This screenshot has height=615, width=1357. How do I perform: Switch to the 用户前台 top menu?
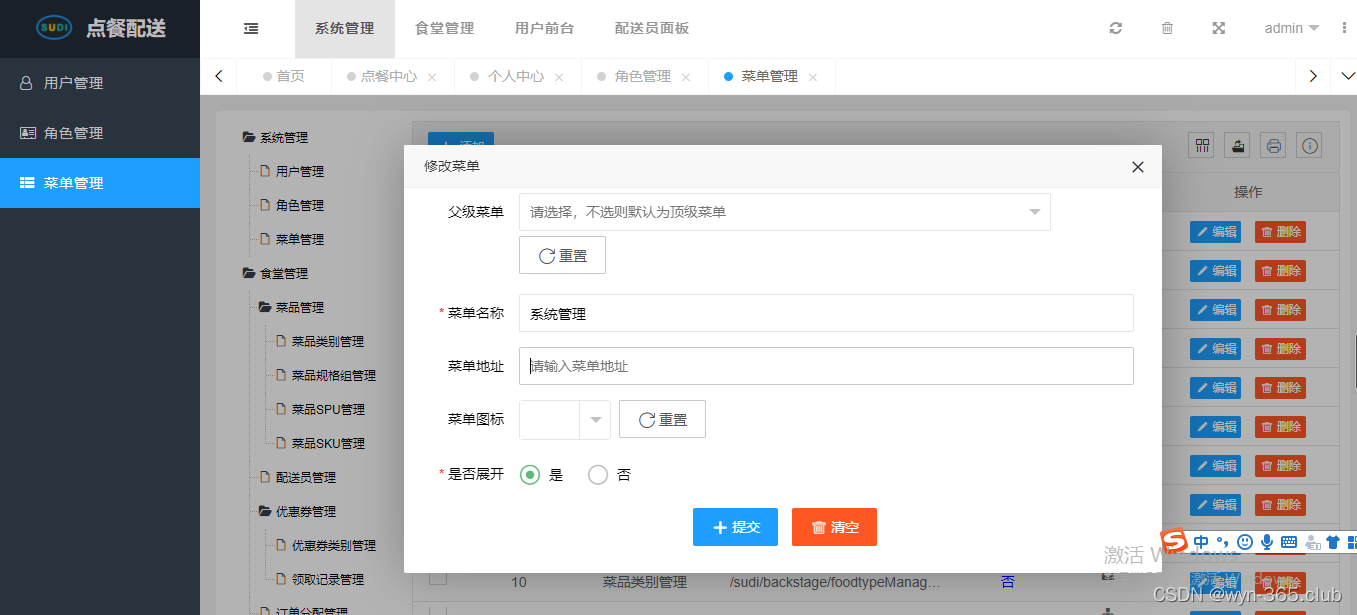[x=545, y=29]
